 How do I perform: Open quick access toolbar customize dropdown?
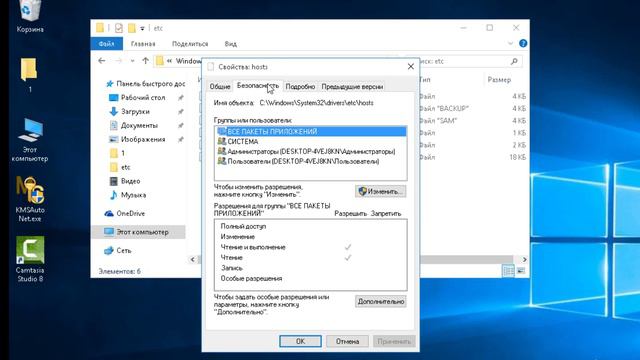pyautogui.click(x=142, y=28)
